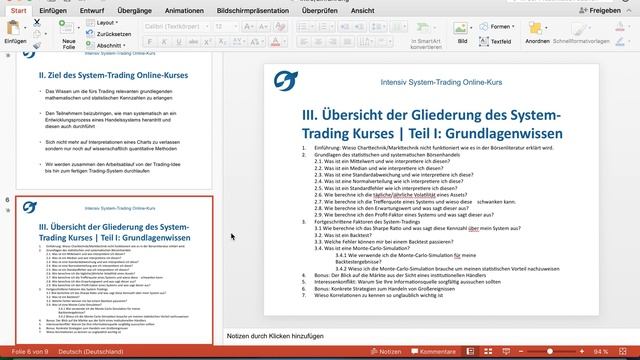This screenshot has width=640, height=360.
Task: Justify the text
Action: [x=347, y=42]
